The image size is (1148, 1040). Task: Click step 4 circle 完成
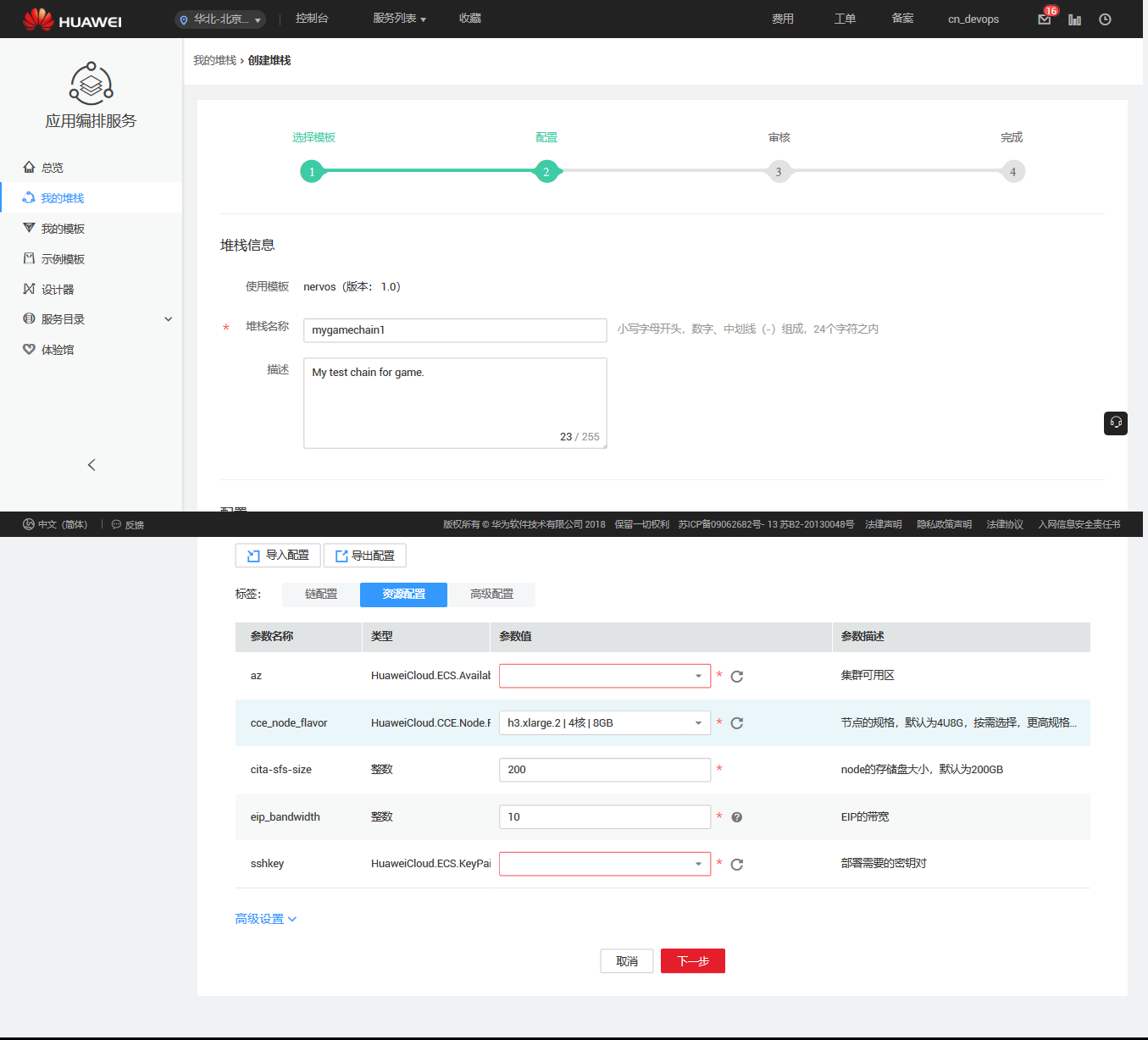click(1012, 172)
